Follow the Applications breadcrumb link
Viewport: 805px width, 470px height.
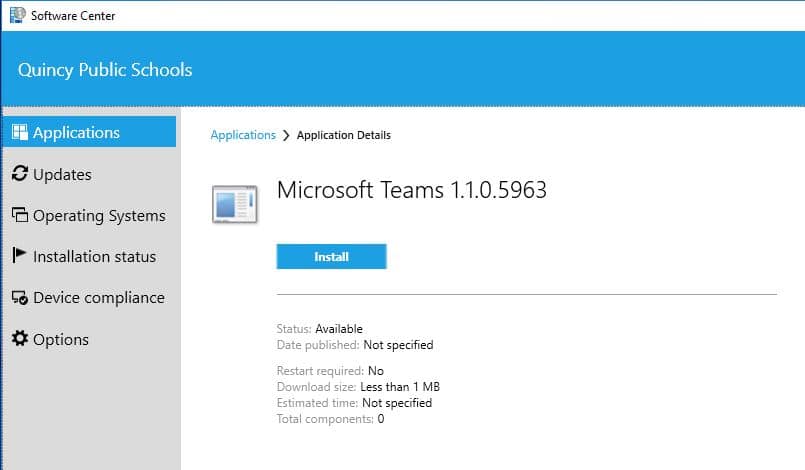243,135
